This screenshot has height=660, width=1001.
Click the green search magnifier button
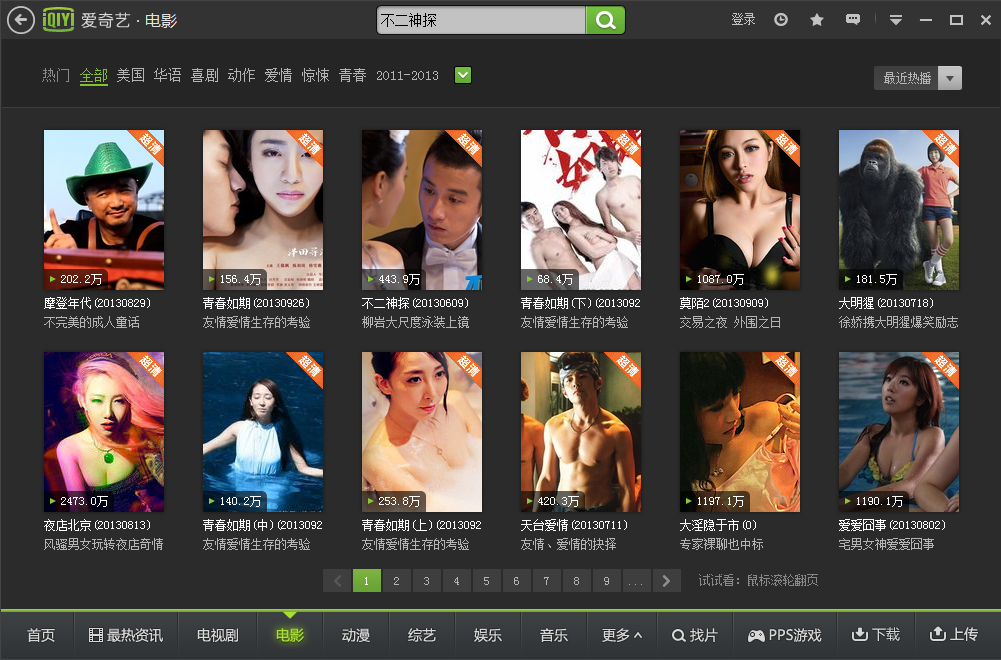[x=605, y=20]
